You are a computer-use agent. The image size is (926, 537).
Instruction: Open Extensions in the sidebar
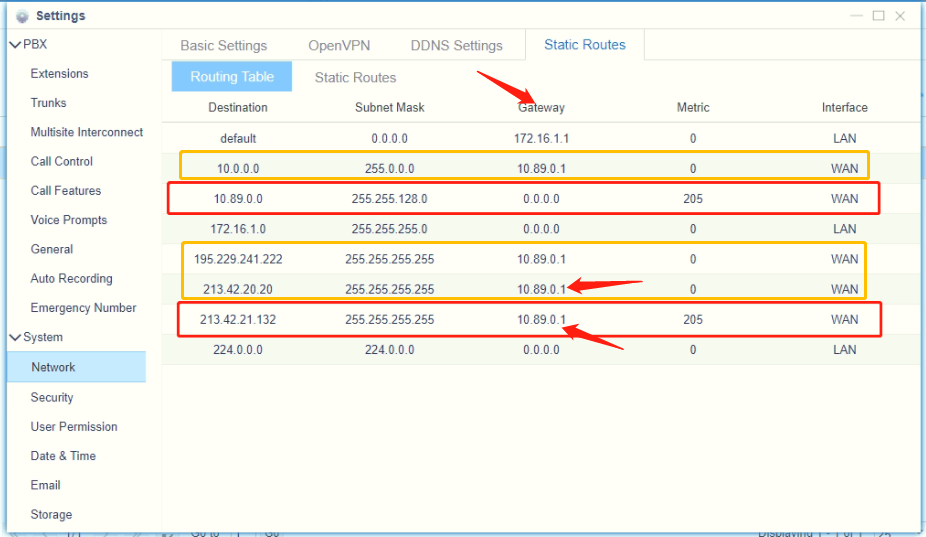coord(59,73)
